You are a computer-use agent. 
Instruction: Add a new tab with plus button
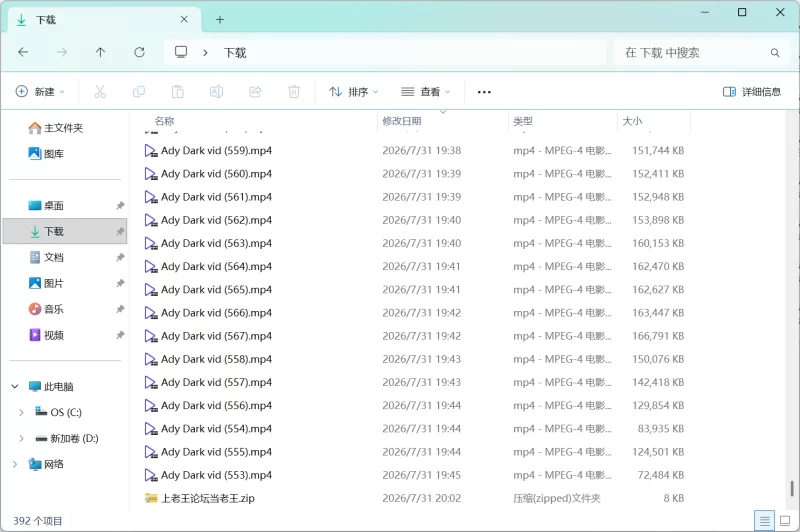[220, 19]
